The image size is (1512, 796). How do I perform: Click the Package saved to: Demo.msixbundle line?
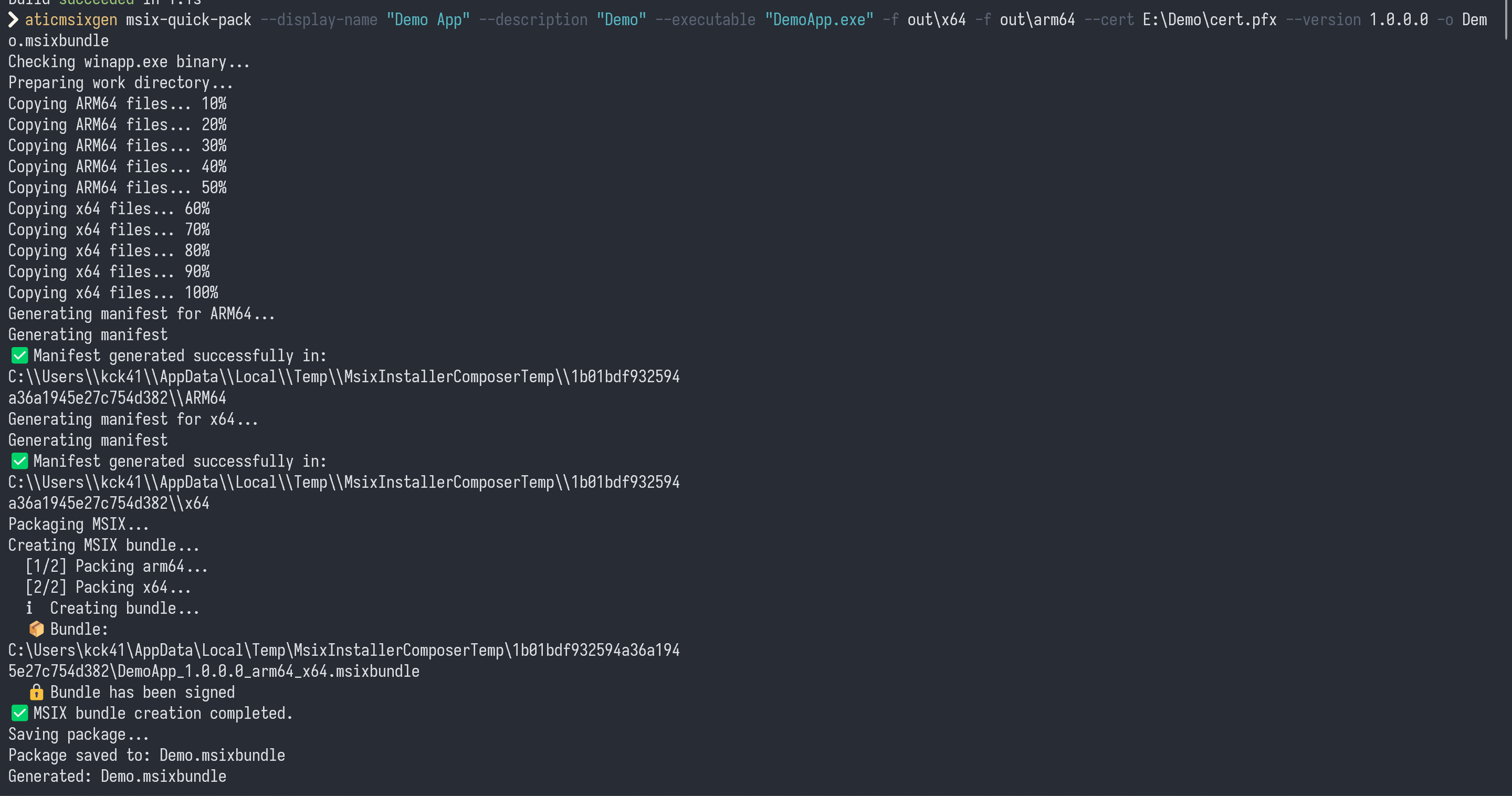147,756
